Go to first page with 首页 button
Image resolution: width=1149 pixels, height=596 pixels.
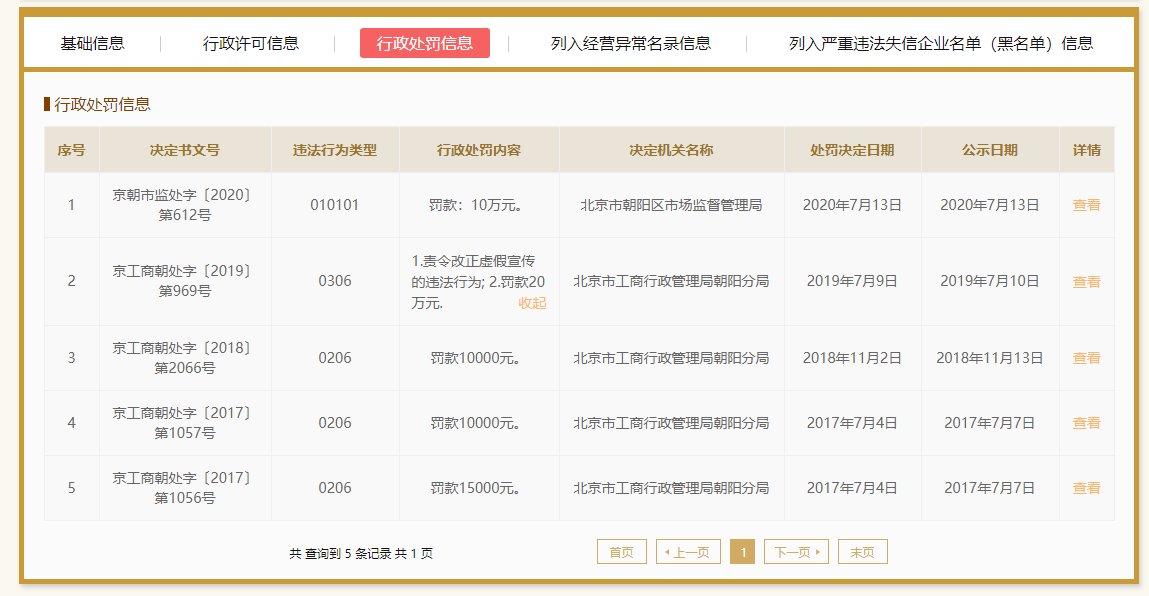tap(621, 552)
